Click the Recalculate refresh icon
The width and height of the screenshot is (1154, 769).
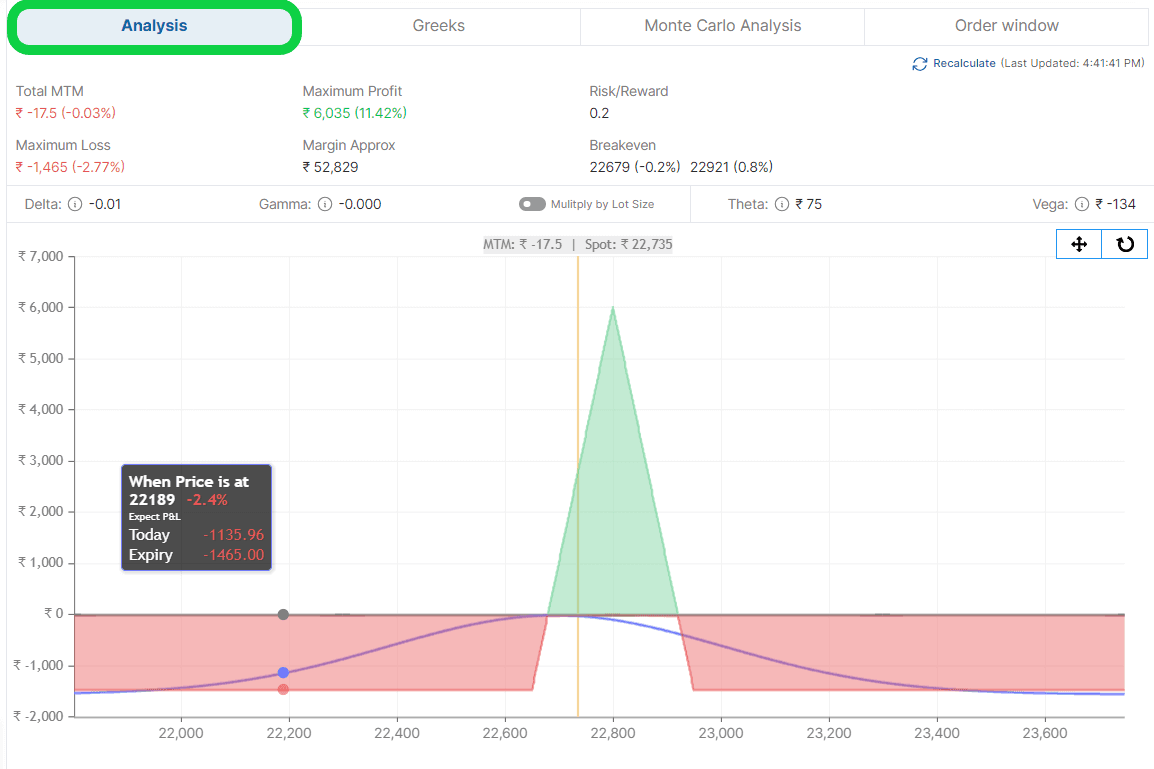[920, 64]
